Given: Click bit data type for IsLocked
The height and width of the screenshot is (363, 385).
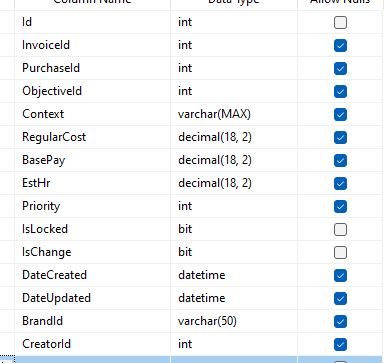Looking at the screenshot, I should pyautogui.click(x=234, y=229).
